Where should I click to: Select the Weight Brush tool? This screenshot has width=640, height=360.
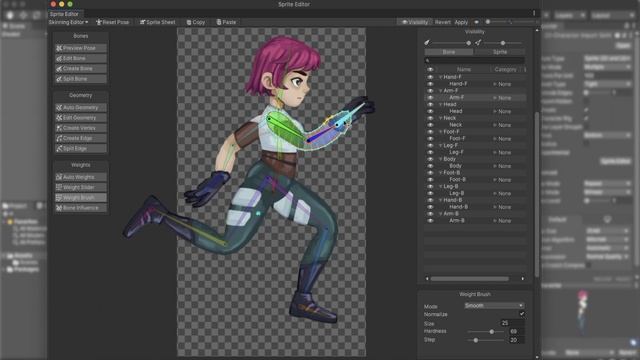coord(80,198)
